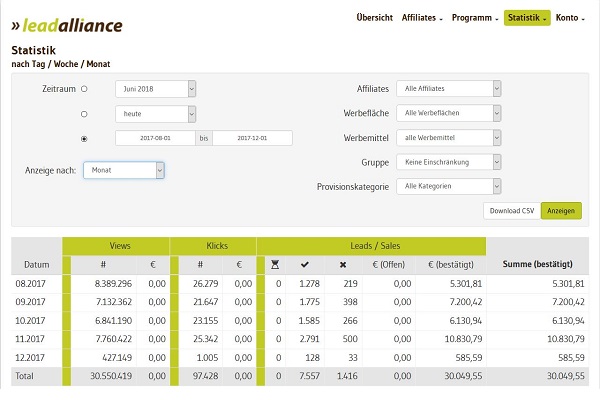Click the start date field 2017-08-01
600x400 pixels.
[155, 138]
